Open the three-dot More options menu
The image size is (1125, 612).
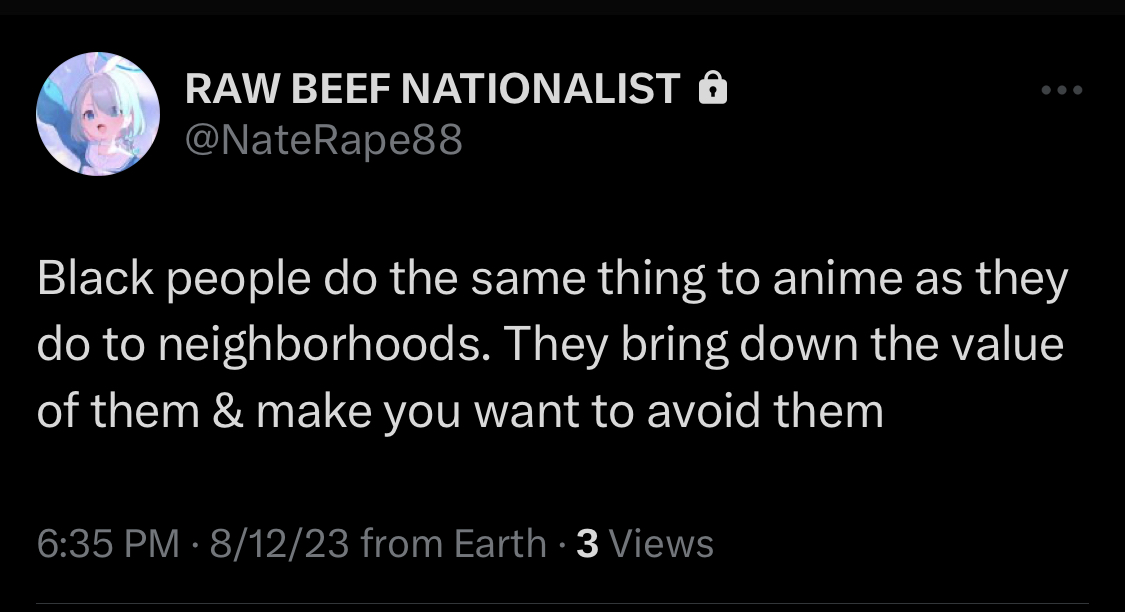(x=1061, y=91)
